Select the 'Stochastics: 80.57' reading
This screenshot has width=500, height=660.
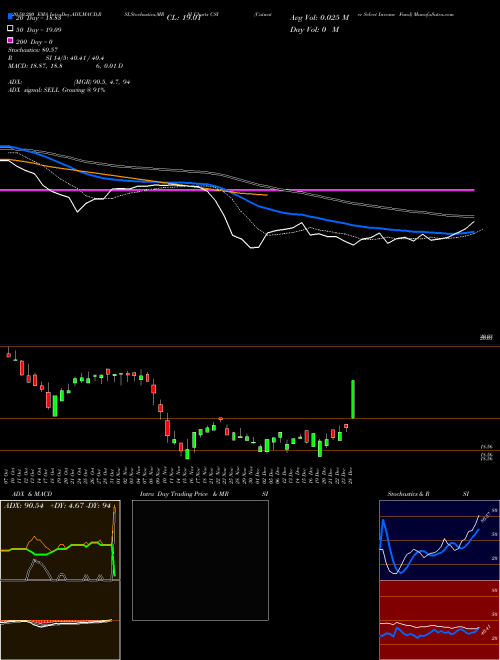click(33, 50)
